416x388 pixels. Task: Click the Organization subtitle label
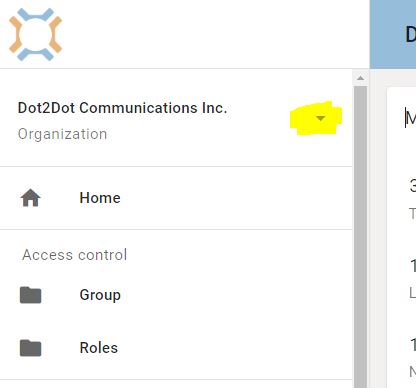coord(62,134)
